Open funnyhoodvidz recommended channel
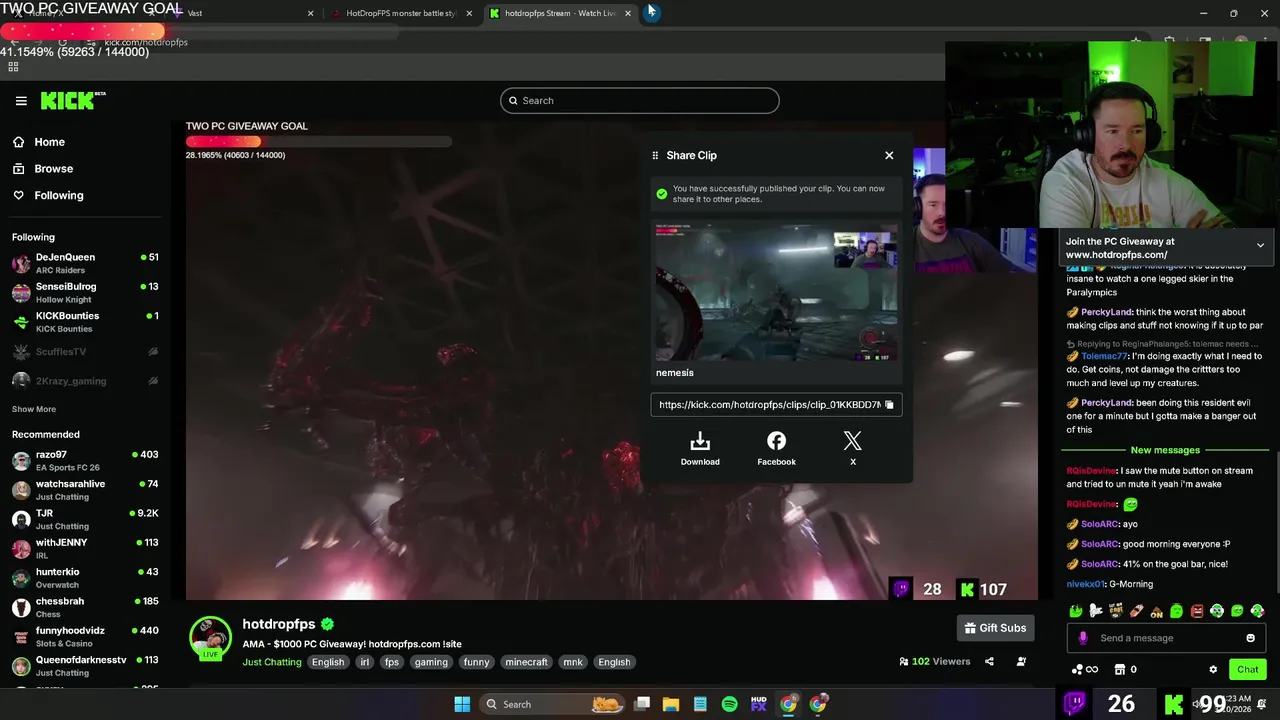 pyautogui.click(x=85, y=637)
